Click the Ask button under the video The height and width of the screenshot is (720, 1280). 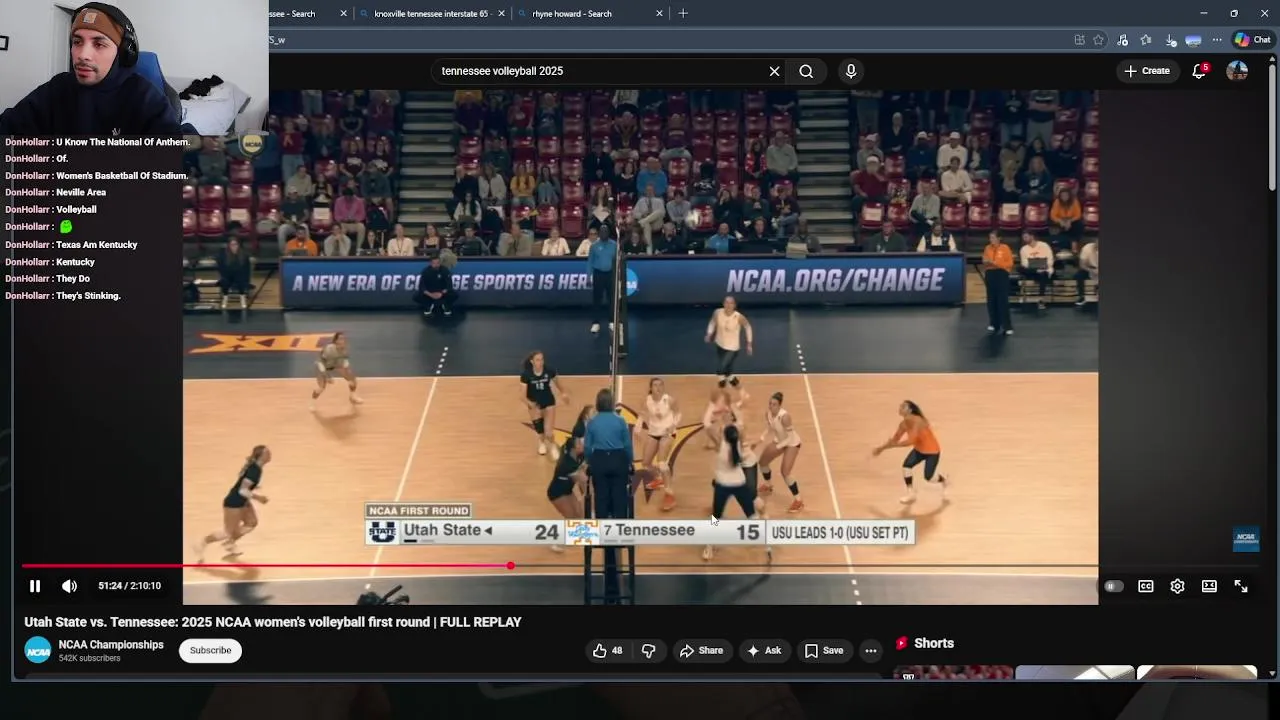pyautogui.click(x=763, y=651)
